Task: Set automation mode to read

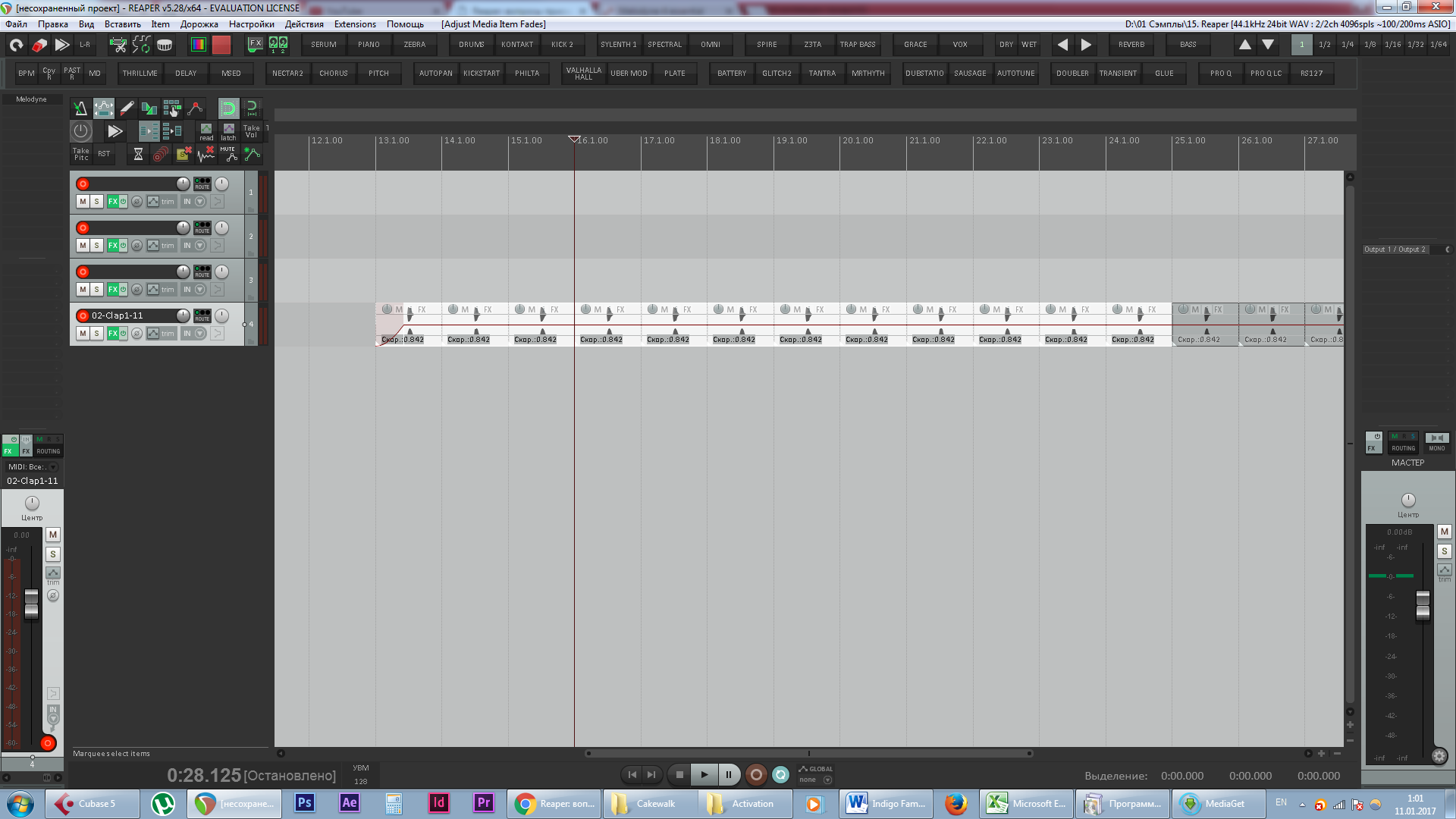Action: tap(206, 132)
